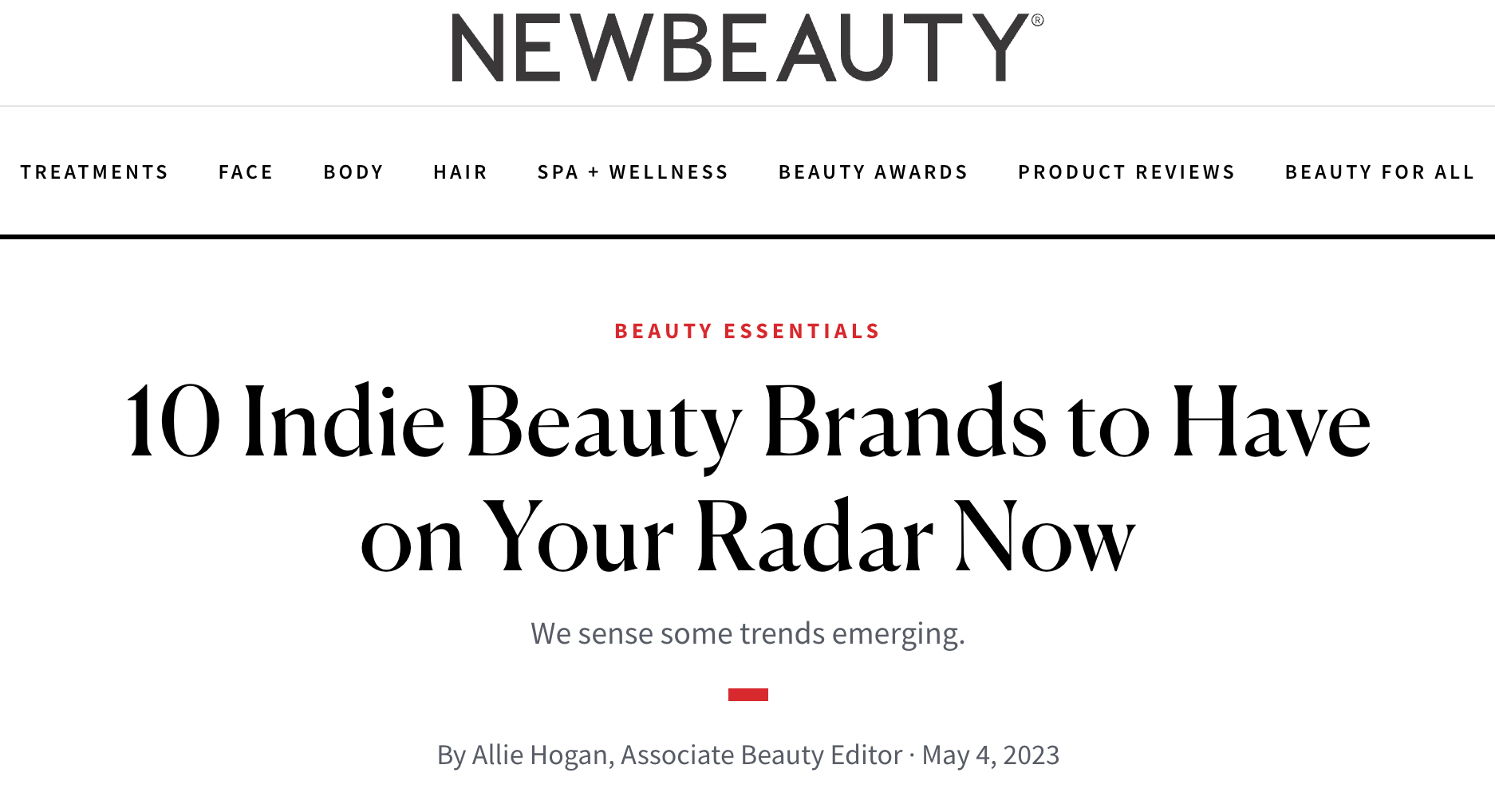1495x812 pixels.
Task: Select Hair in the navigation bar
Action: pyautogui.click(x=460, y=172)
